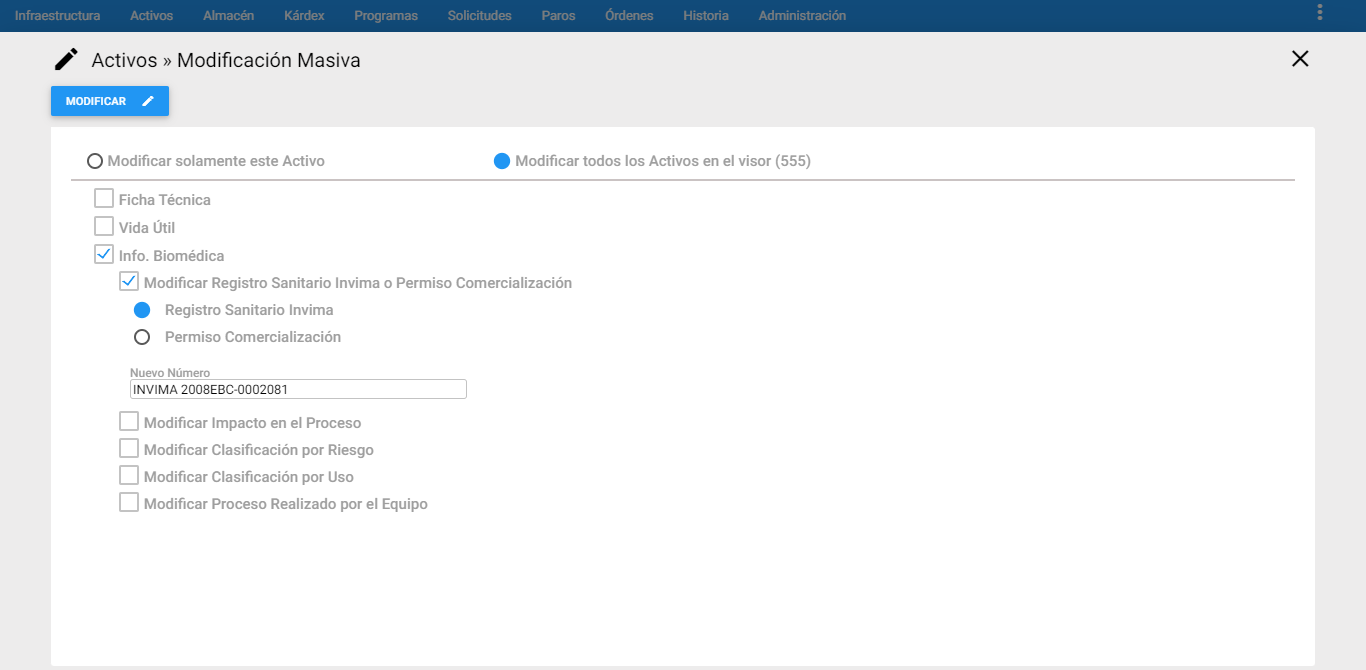The width and height of the screenshot is (1366, 670).
Task: Select Modificar todos los Activos en el visor
Action: (x=502, y=161)
